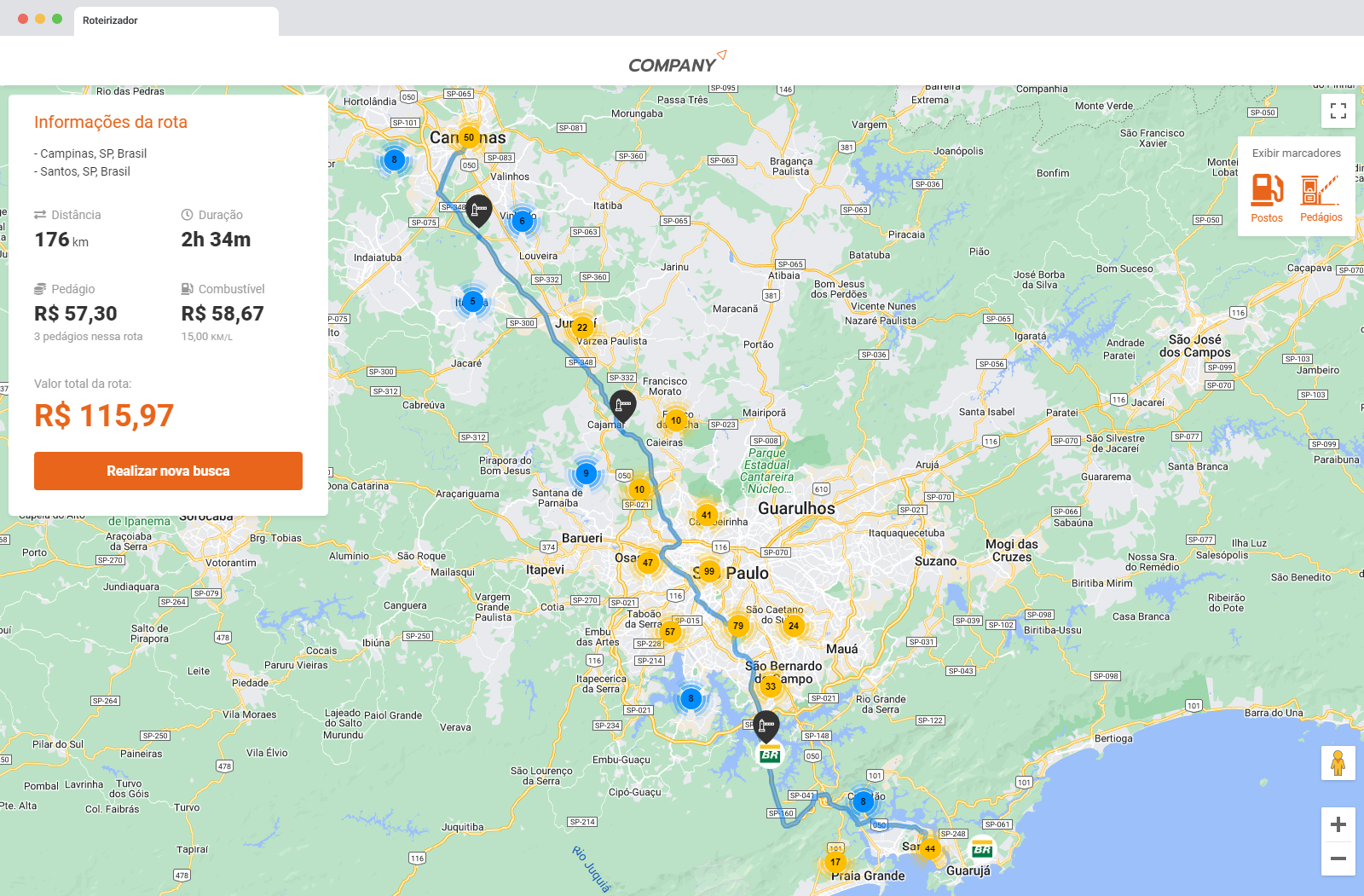
Task: Click the duration value 2h 34m
Action: point(216,240)
